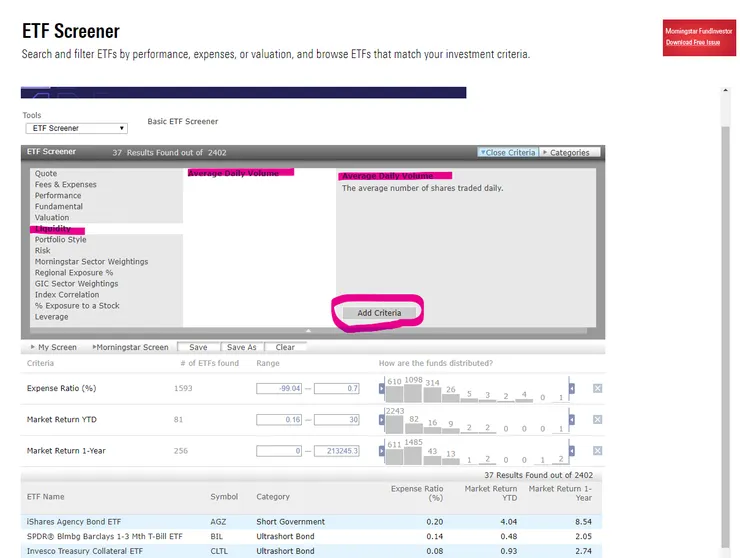Click left slider handle of Market Return 1-Year histogram

382,451
